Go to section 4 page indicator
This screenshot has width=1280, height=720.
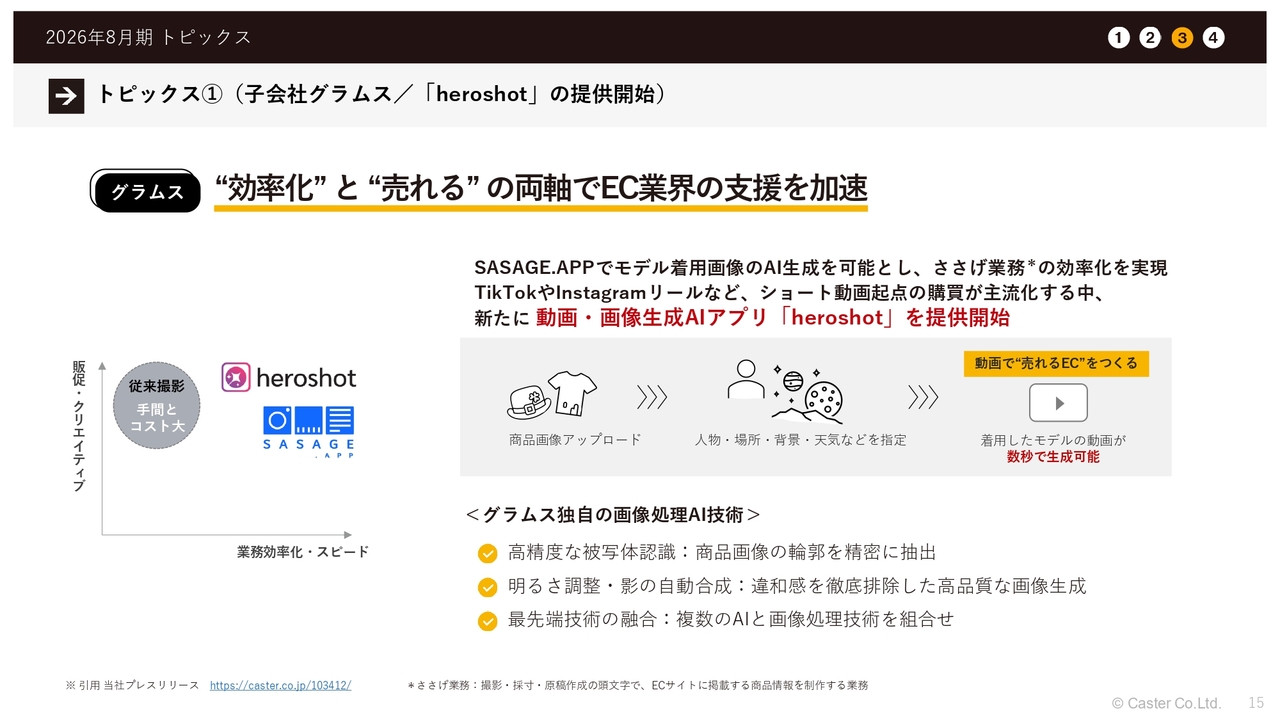(x=1213, y=38)
